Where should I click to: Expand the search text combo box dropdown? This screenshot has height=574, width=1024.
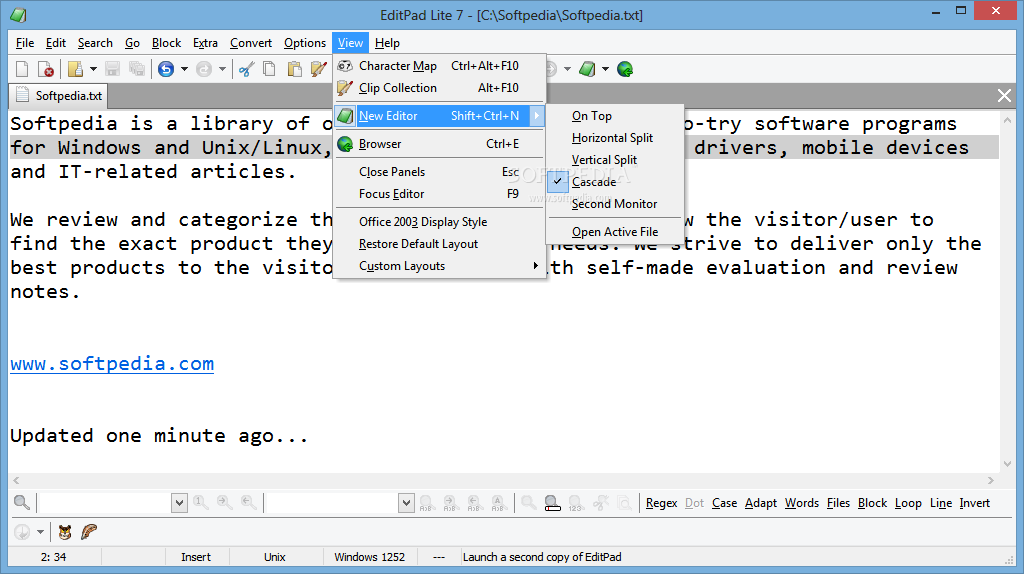tap(179, 503)
